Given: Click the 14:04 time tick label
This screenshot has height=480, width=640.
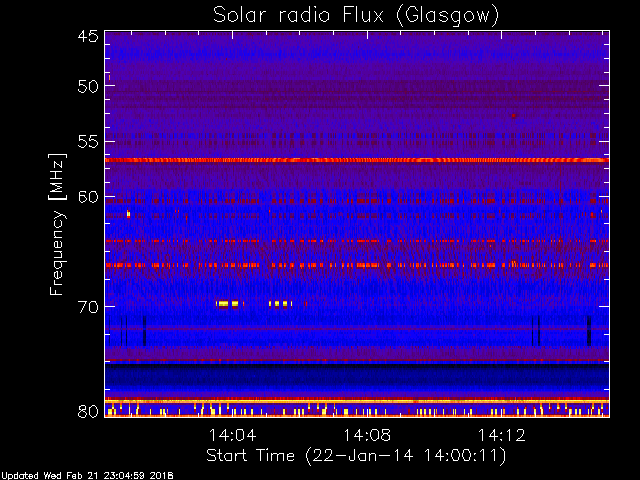Looking at the screenshot, I should (232, 435).
